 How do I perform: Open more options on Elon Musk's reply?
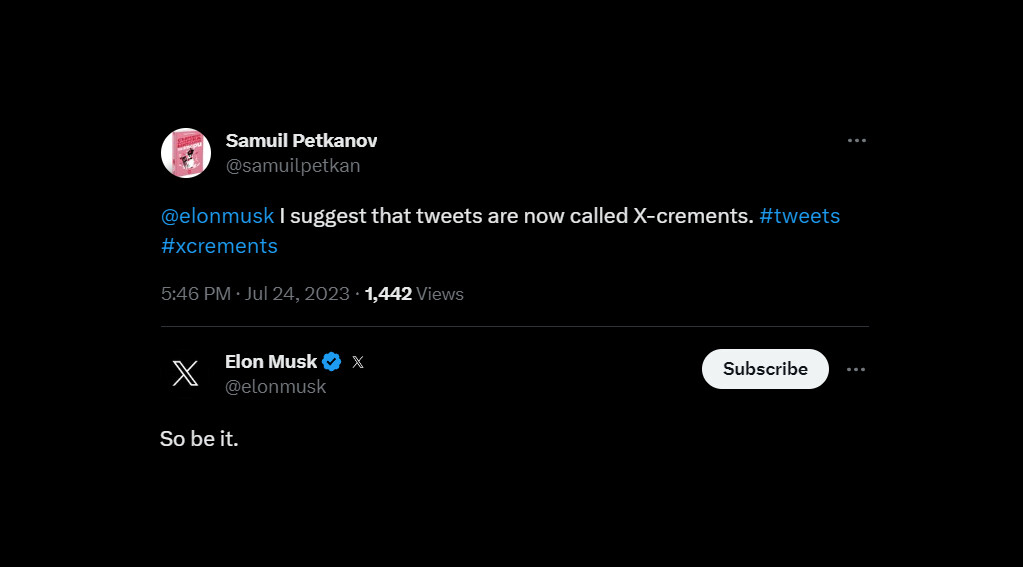pos(856,369)
